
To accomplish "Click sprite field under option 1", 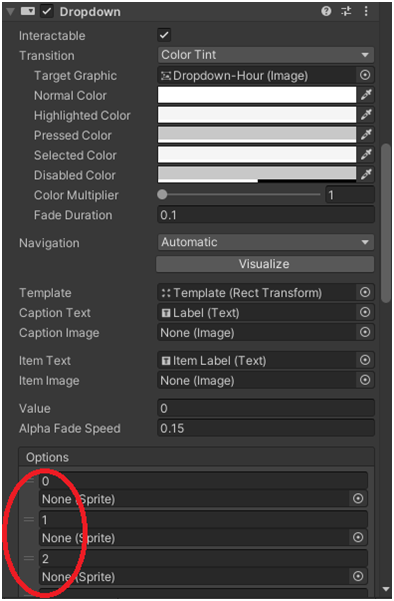I will (x=194, y=538).
